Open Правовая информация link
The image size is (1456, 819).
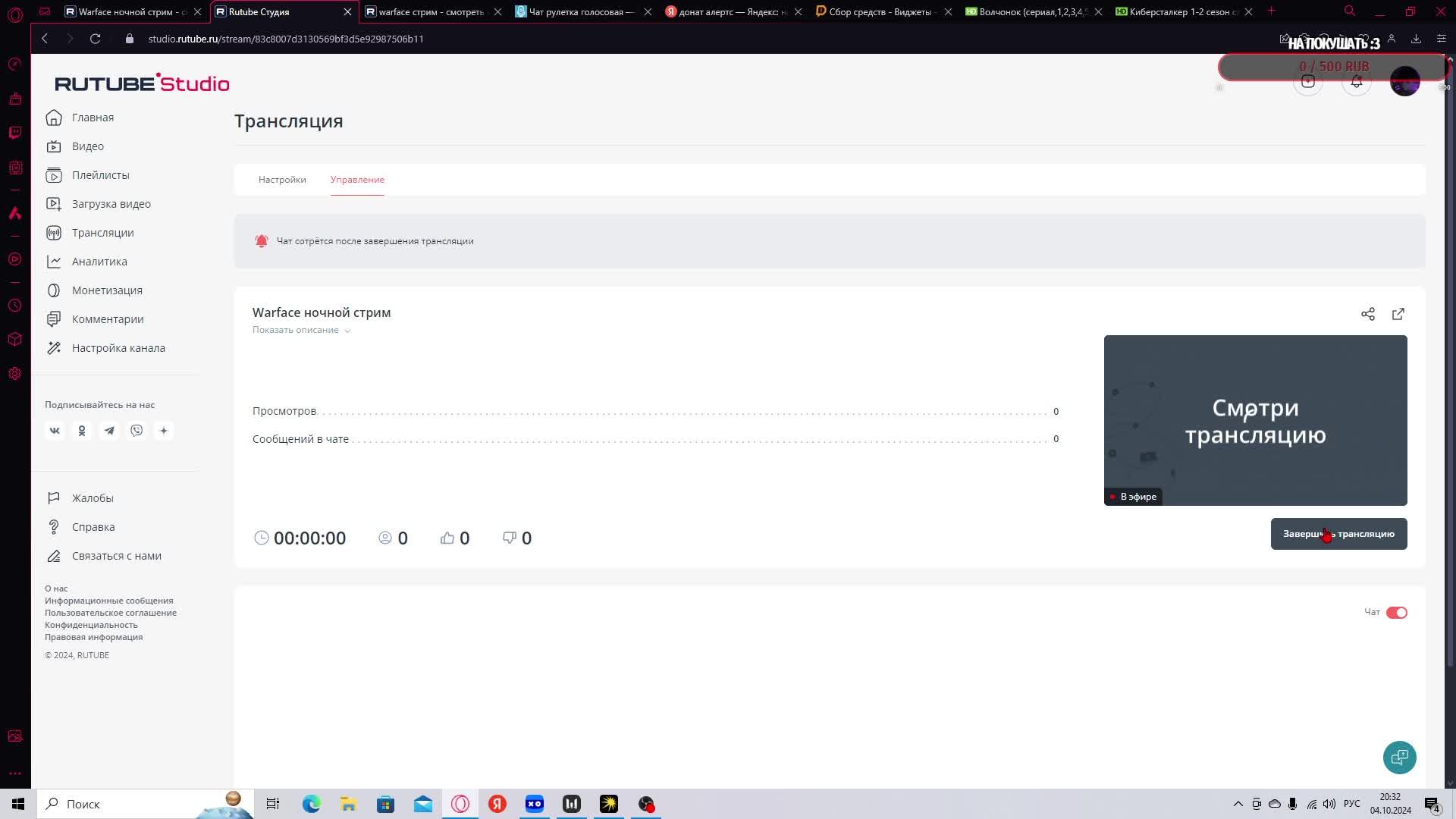(x=93, y=637)
